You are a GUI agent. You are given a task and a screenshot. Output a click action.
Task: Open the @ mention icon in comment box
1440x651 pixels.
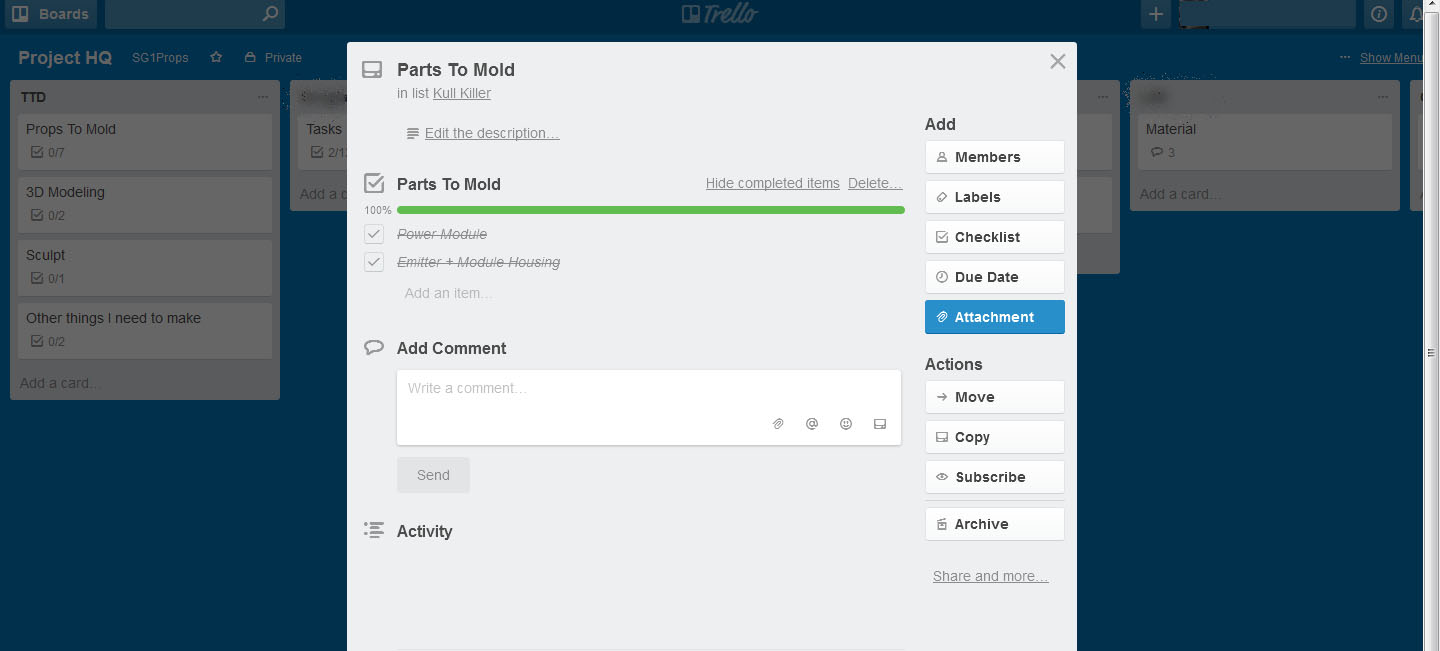[812, 423]
